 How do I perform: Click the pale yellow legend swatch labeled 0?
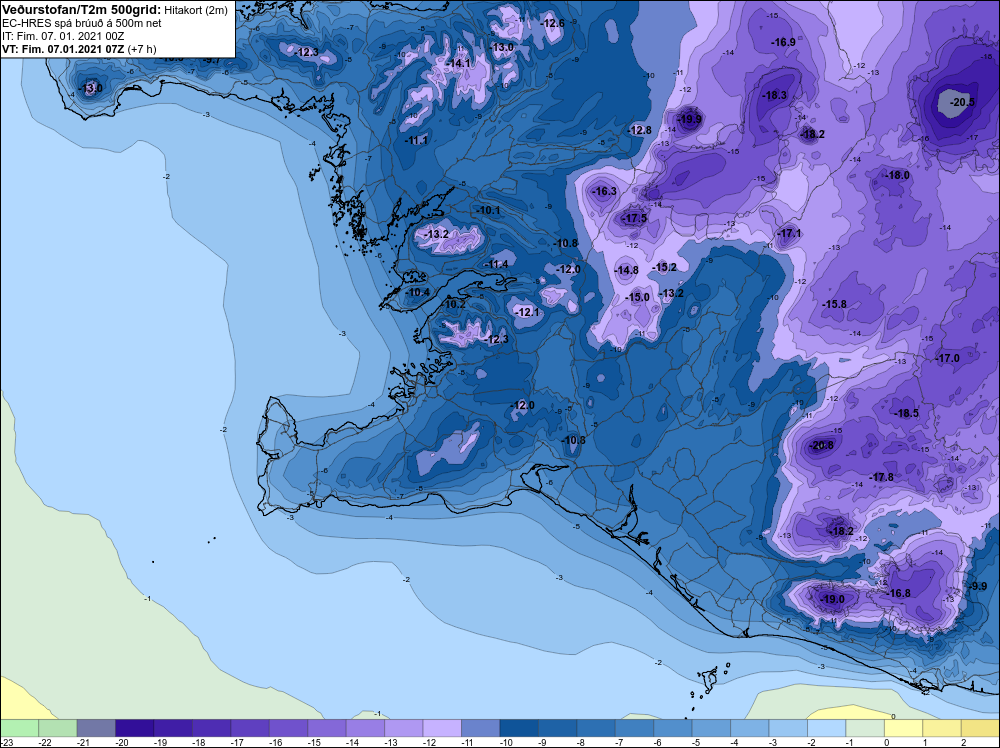coord(904,728)
